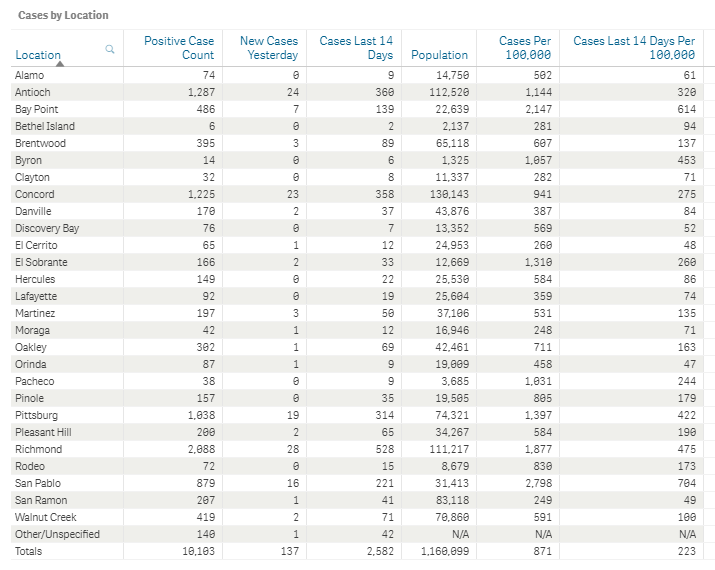
Task: Click the Other/Unspecified row label
Action: (x=57, y=534)
